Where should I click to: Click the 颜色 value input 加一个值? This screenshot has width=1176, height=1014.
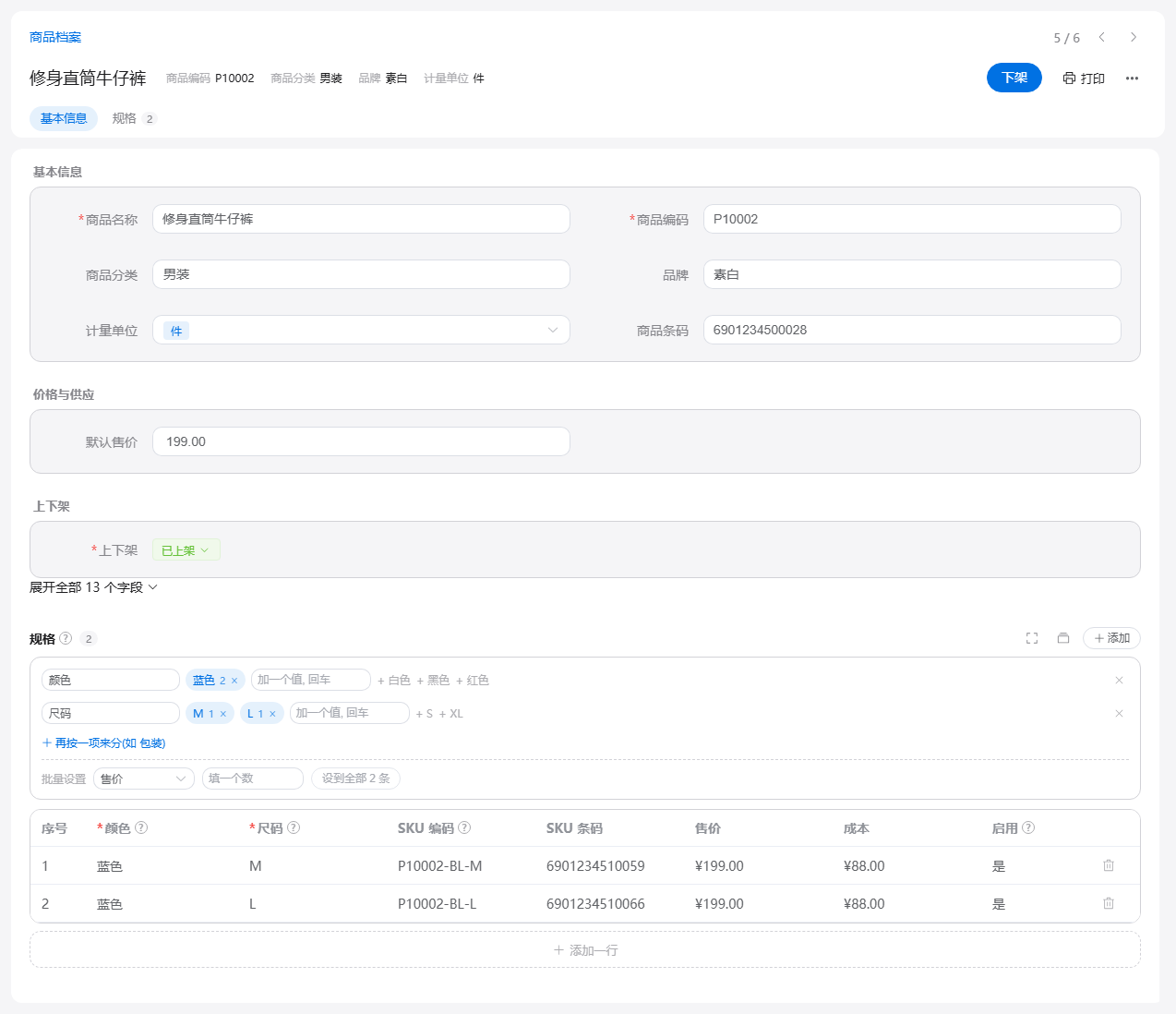pyautogui.click(x=310, y=680)
